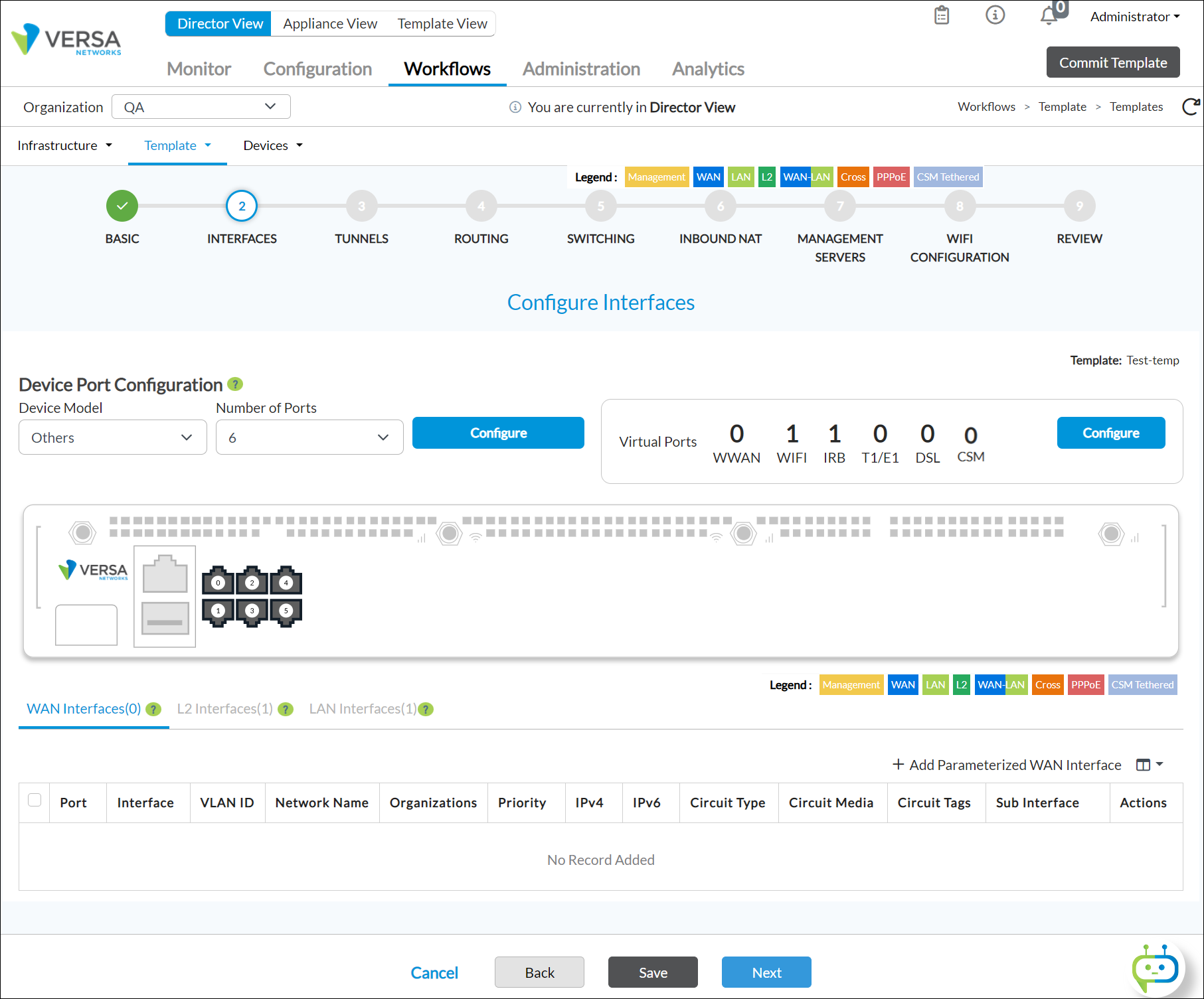Click the help icon beside WAN Interfaces(0)
The width and height of the screenshot is (1204, 999).
click(x=153, y=709)
